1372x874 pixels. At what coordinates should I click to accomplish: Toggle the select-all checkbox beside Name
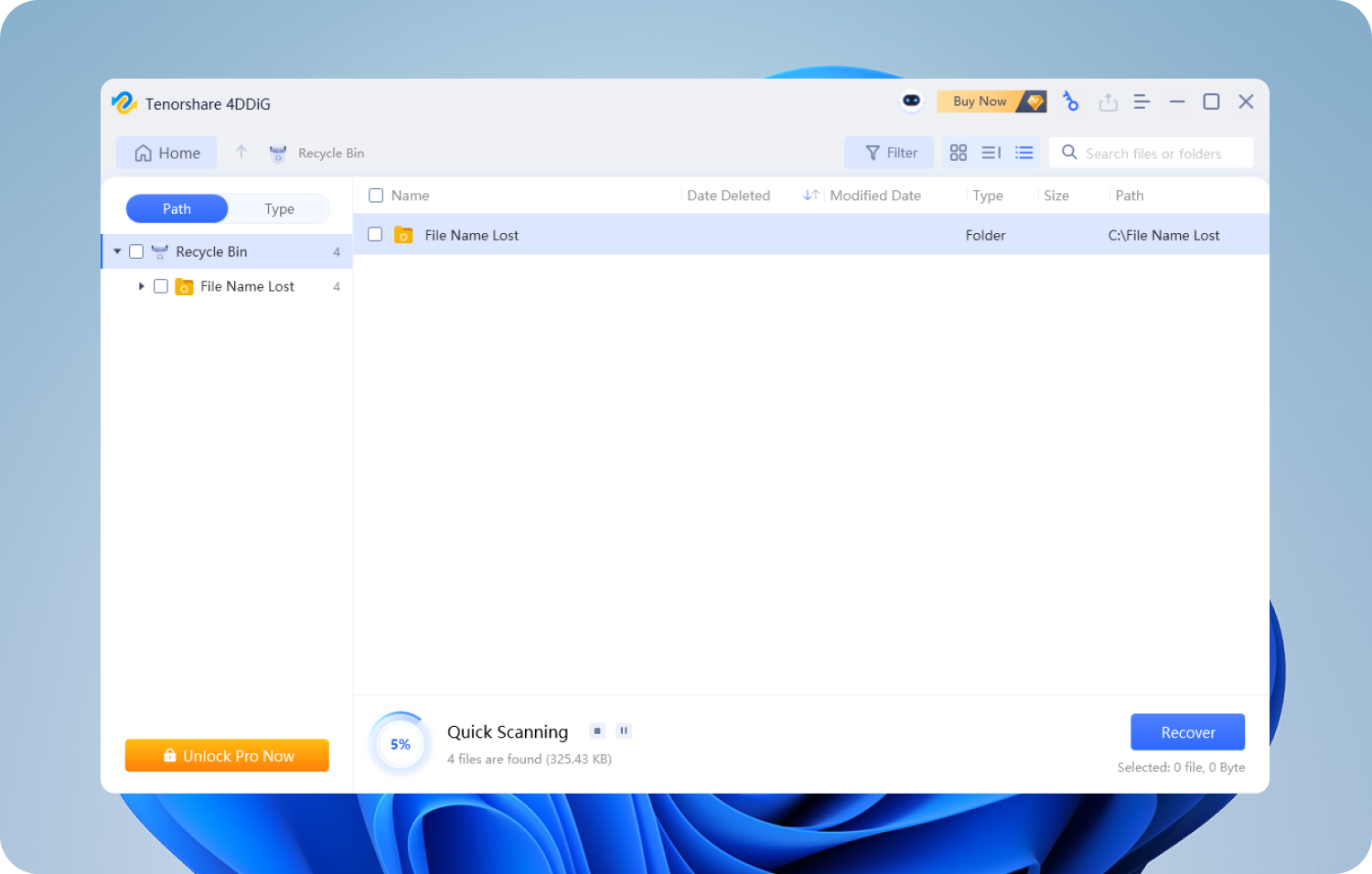(x=376, y=196)
